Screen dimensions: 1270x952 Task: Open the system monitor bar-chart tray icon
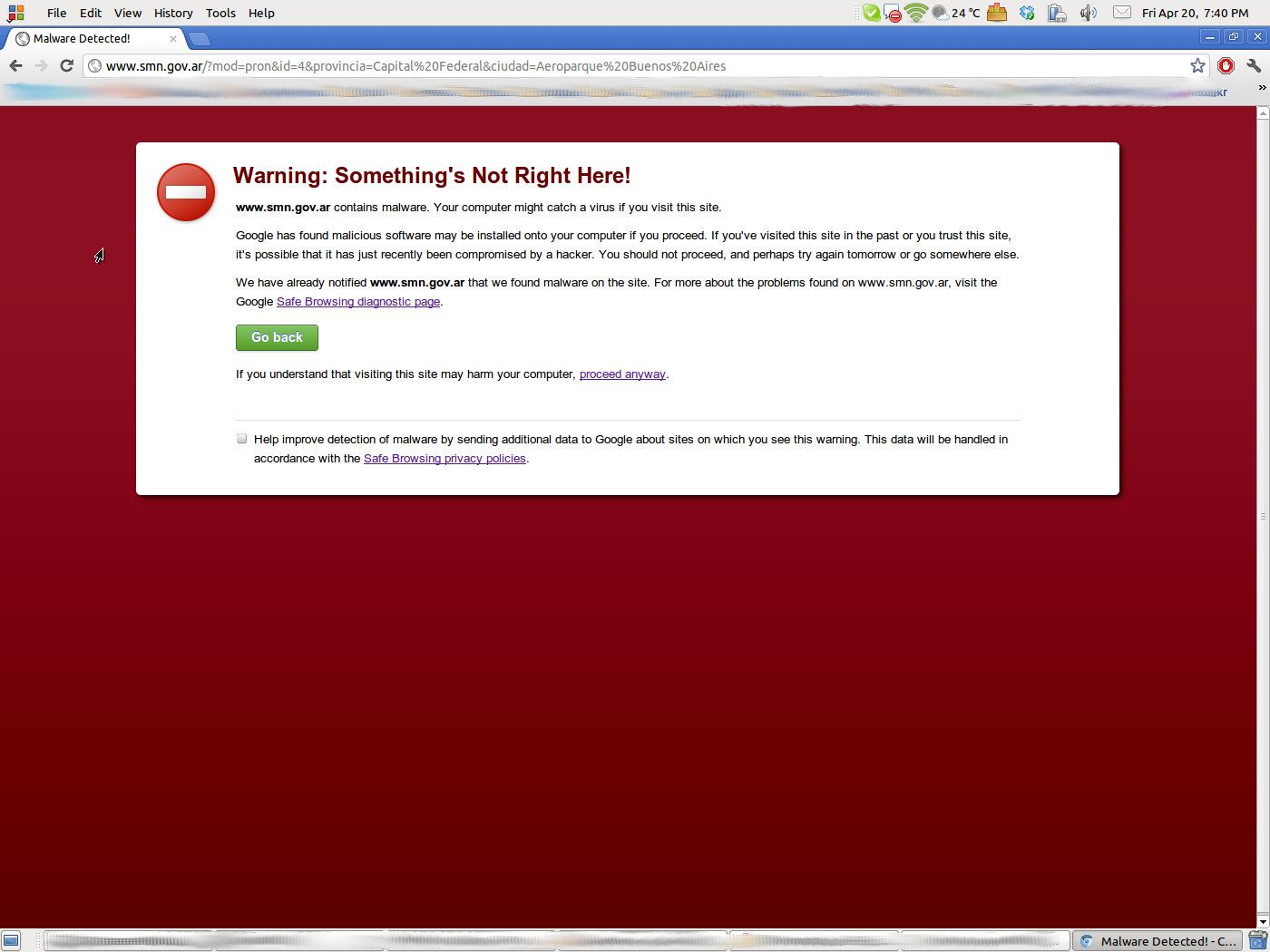997,13
